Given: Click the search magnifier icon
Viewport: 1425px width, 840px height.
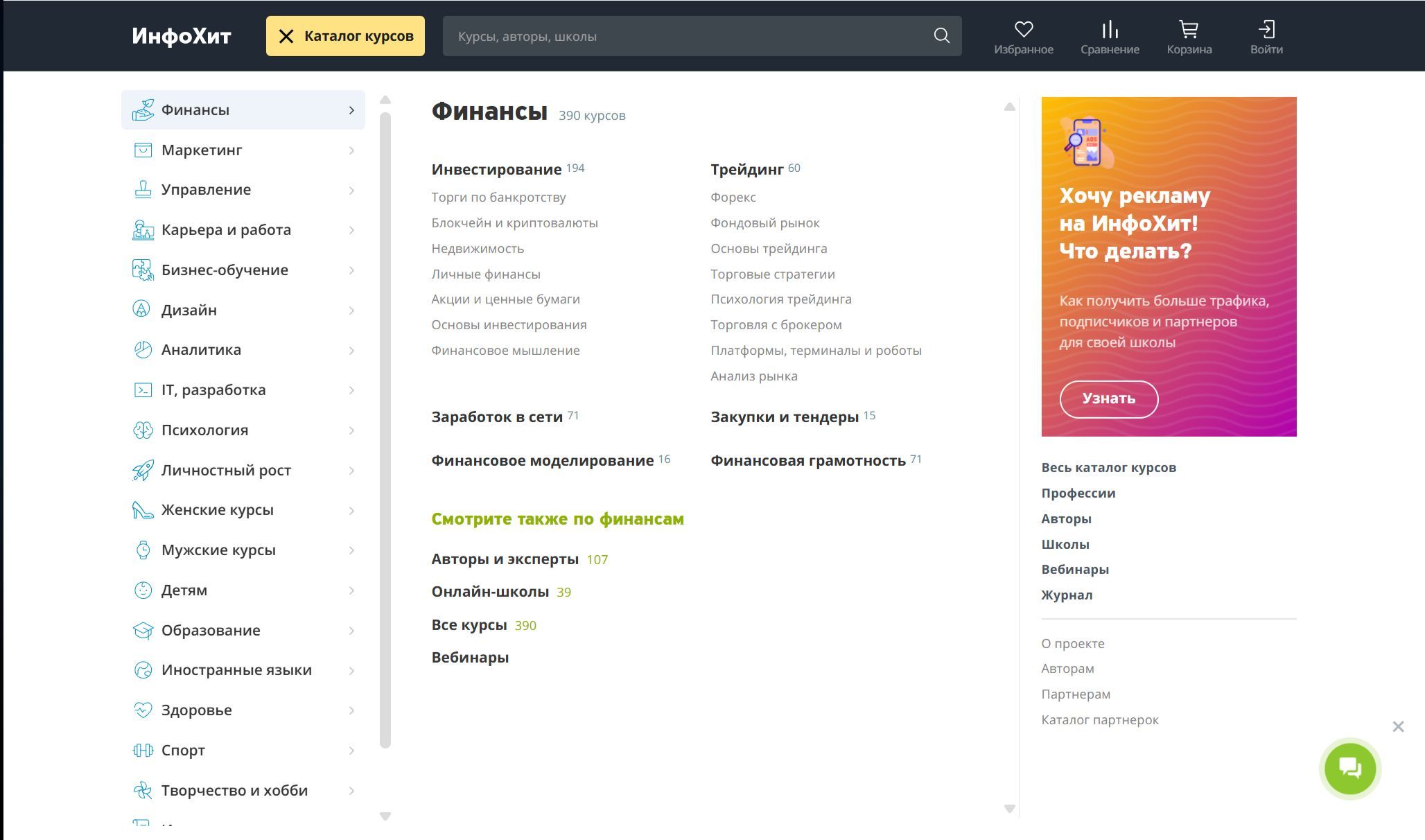Looking at the screenshot, I should click(x=941, y=36).
